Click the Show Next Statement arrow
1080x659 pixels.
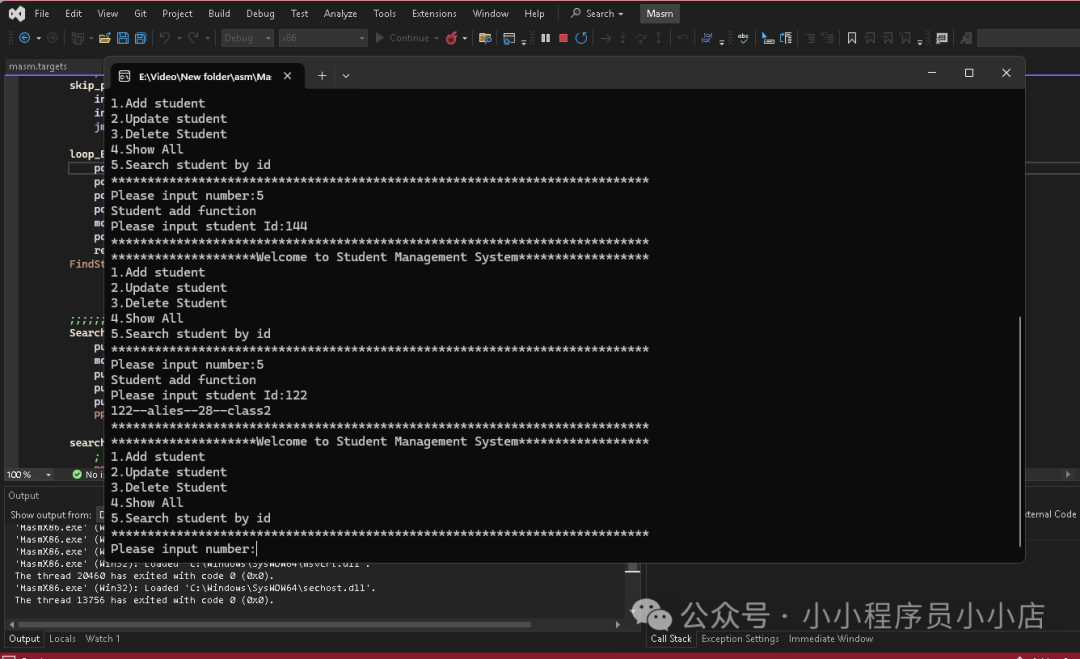tap(605, 38)
